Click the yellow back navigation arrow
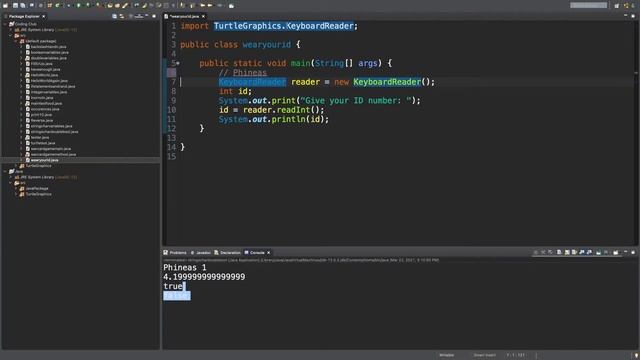This screenshot has width=640, height=360. click(202, 6)
